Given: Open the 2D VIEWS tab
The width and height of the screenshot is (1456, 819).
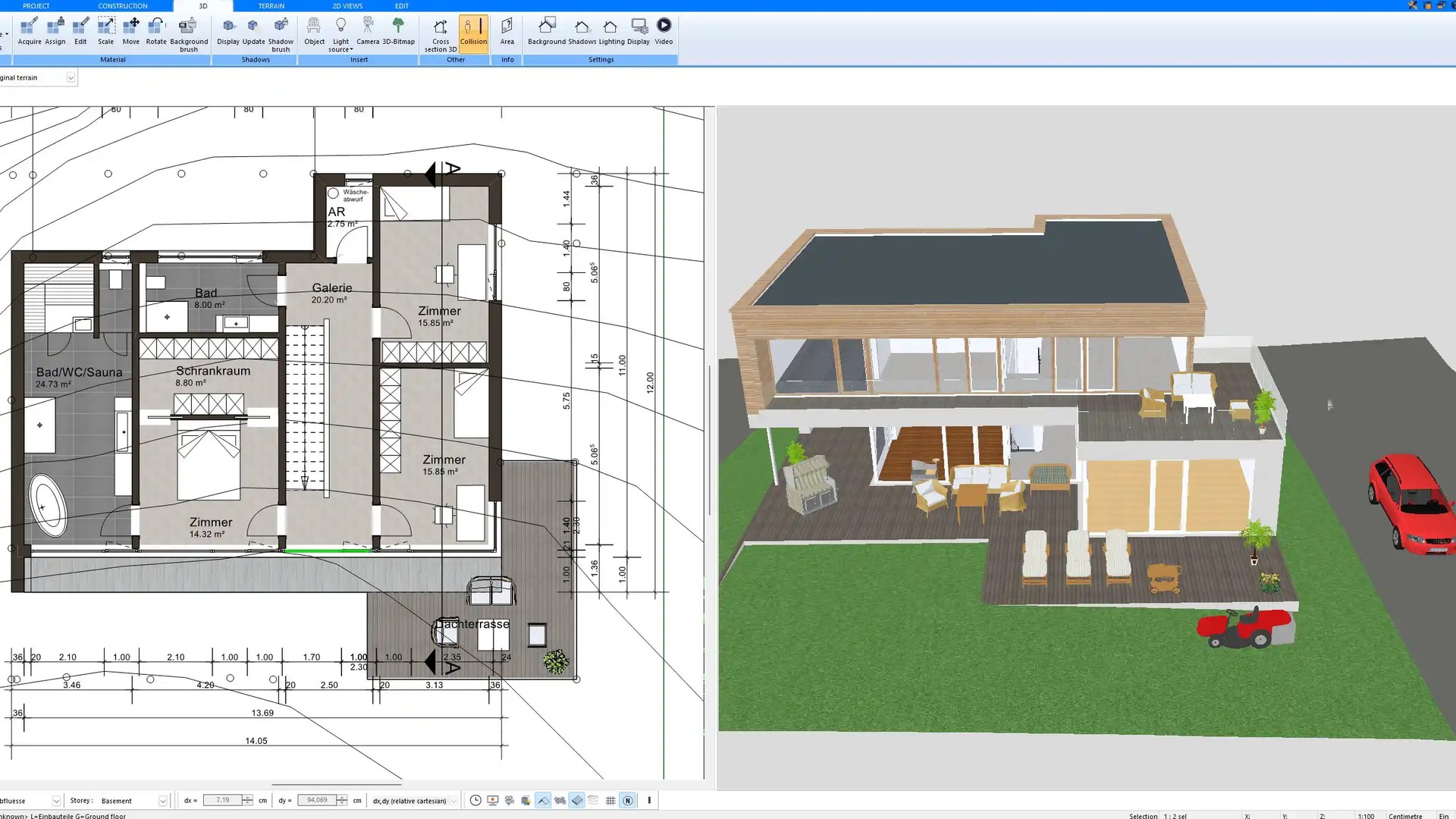Looking at the screenshot, I should pos(347,6).
